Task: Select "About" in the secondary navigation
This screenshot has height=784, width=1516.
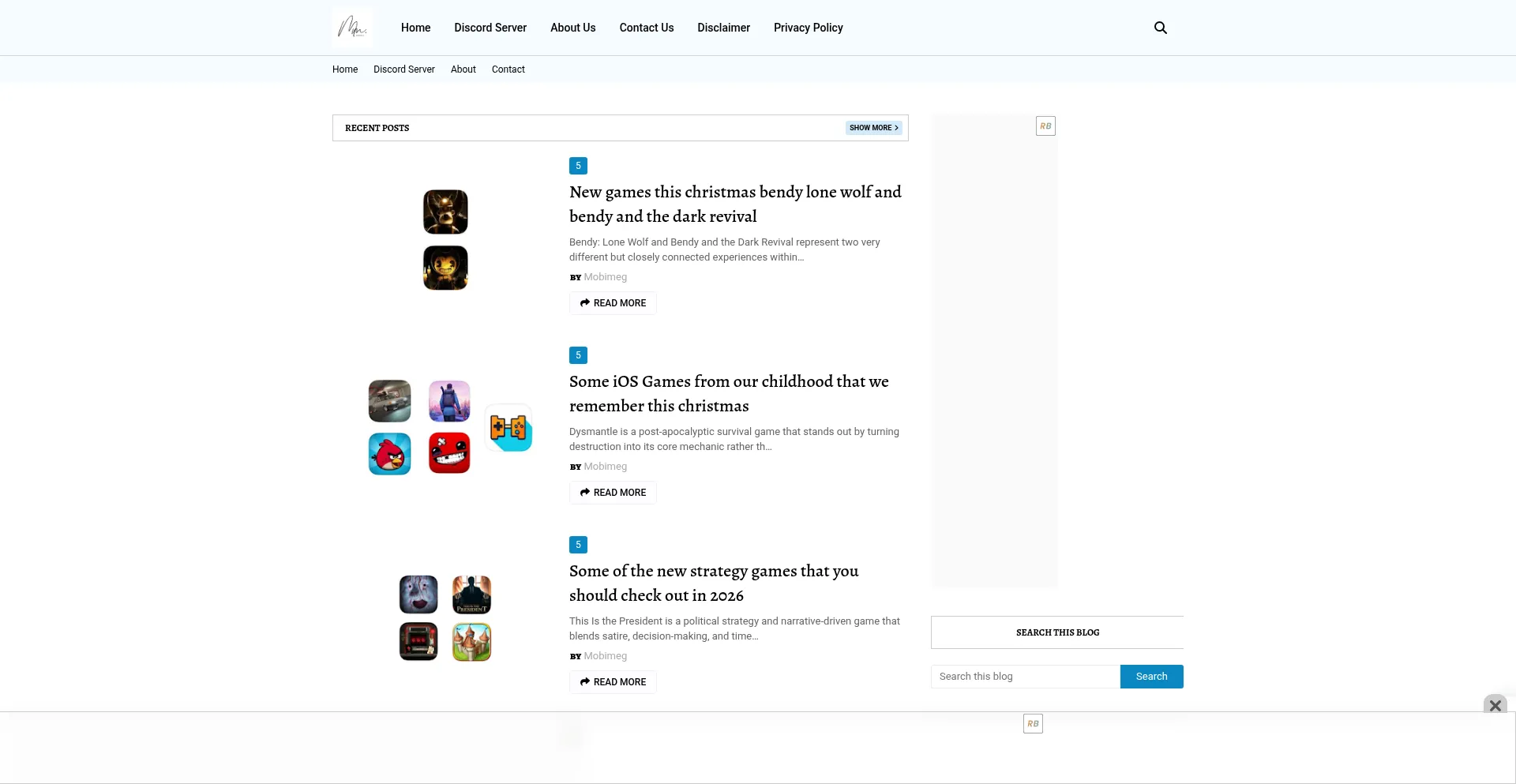Action: 463,69
